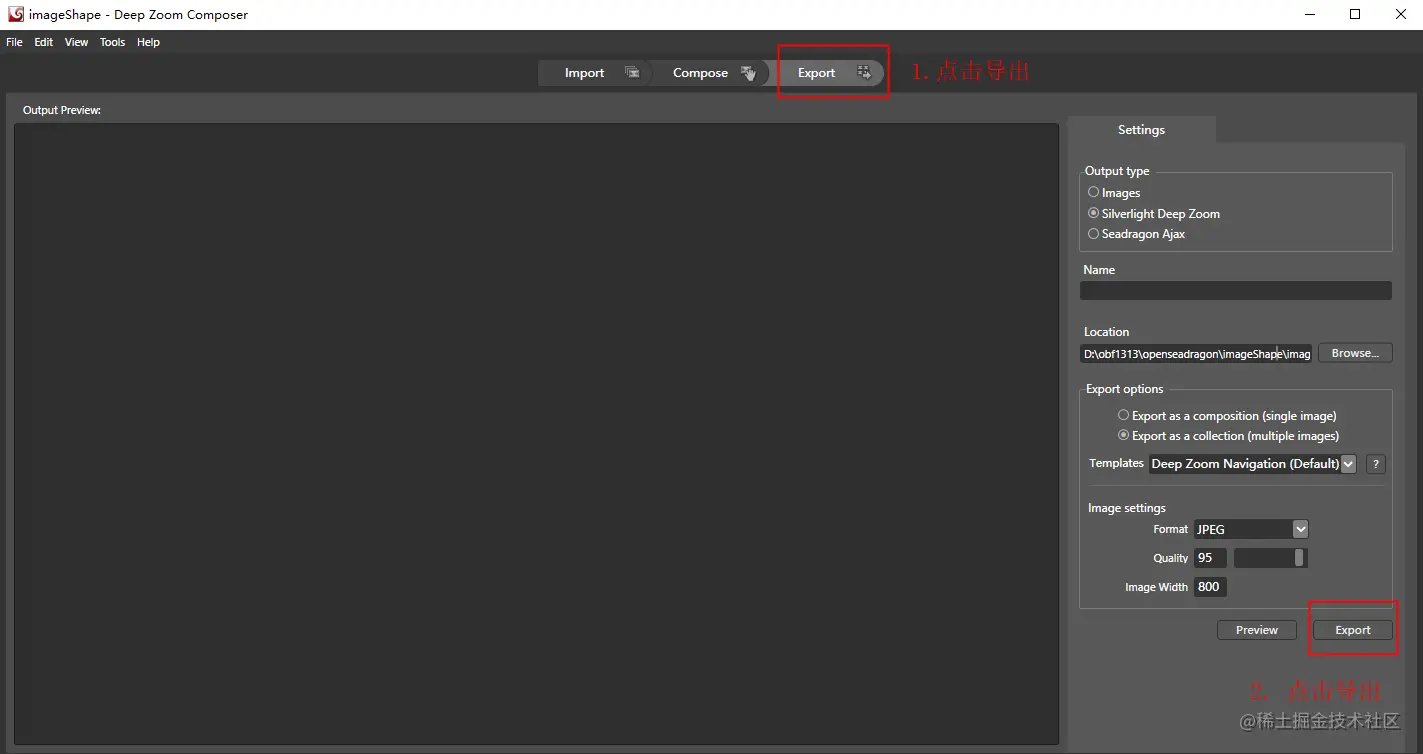Image resolution: width=1423 pixels, height=754 pixels.
Task: Open the View menu
Action: pos(77,42)
